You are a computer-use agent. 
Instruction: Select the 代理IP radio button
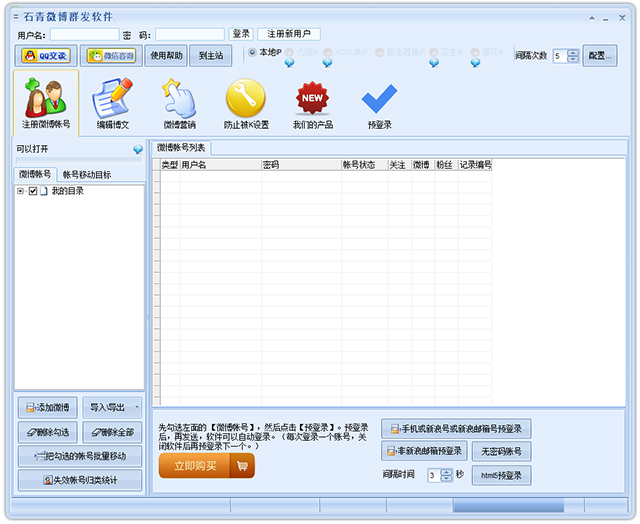(289, 52)
